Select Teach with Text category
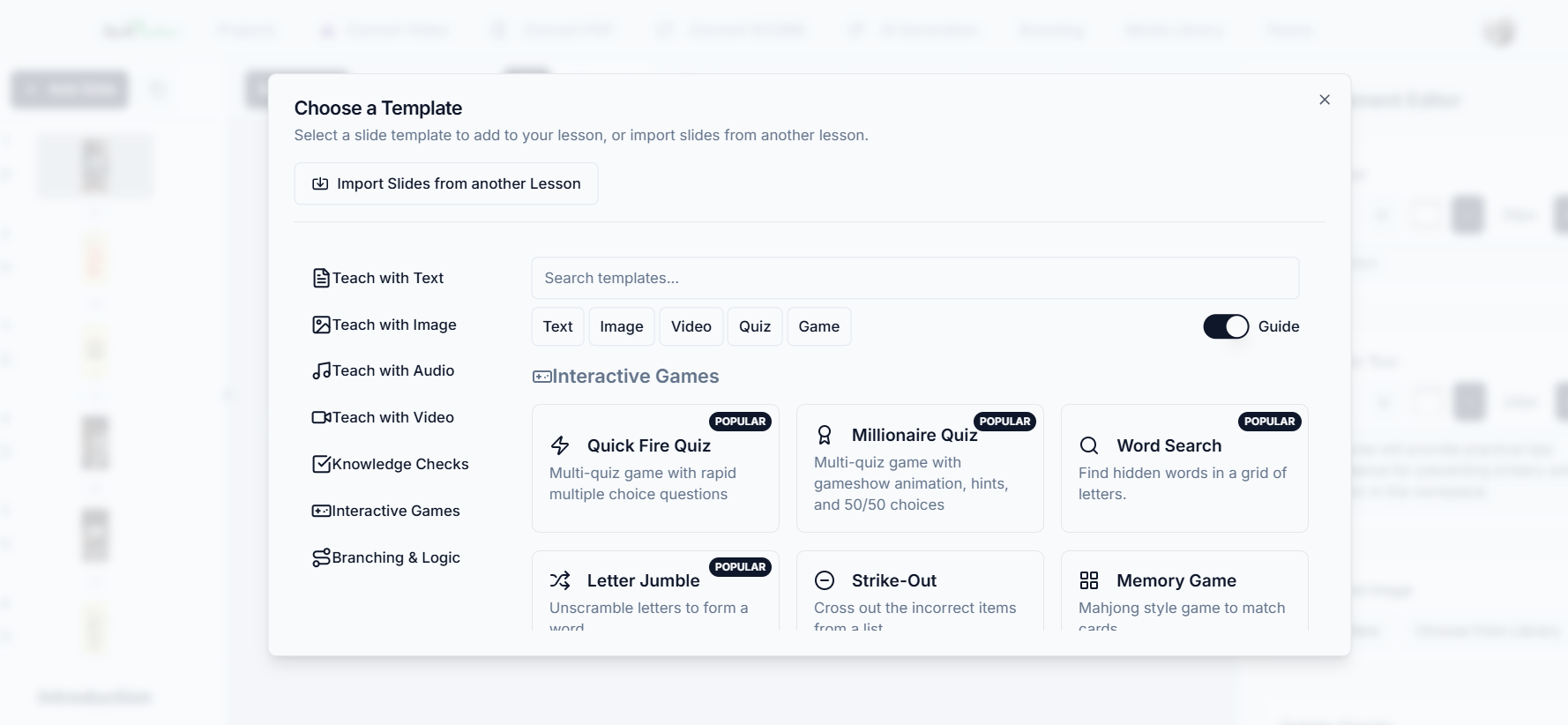 tap(377, 278)
